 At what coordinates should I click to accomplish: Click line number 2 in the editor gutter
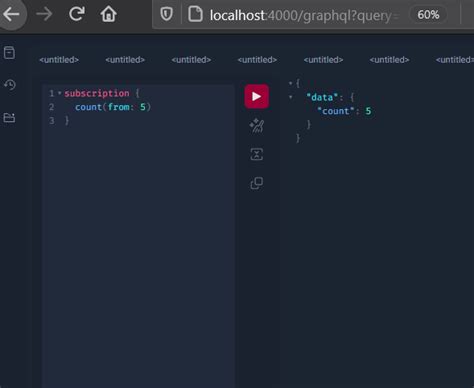coord(52,107)
